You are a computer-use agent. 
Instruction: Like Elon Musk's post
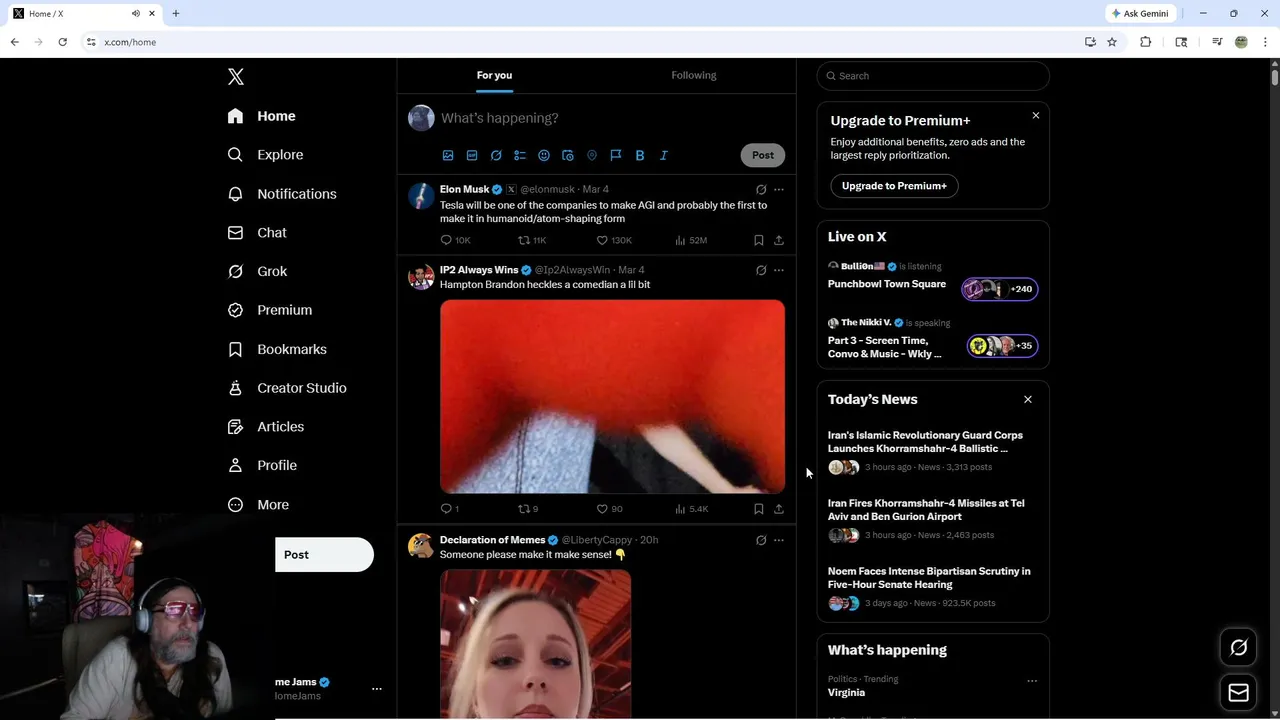point(614,240)
